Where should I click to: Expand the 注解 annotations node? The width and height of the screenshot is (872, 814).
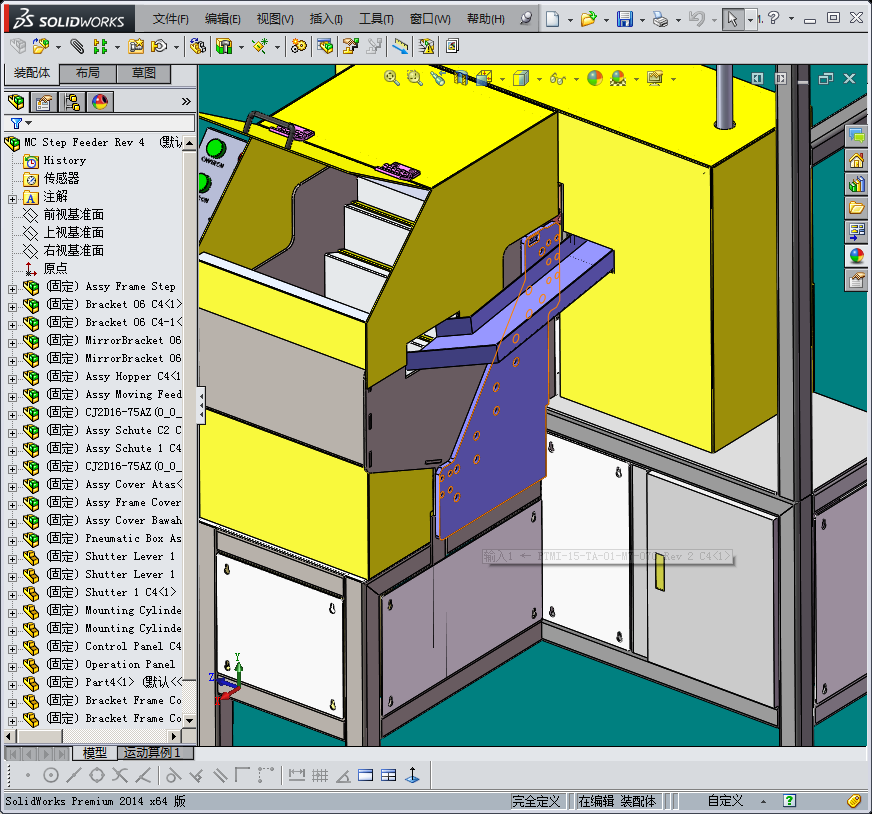(x=12, y=199)
